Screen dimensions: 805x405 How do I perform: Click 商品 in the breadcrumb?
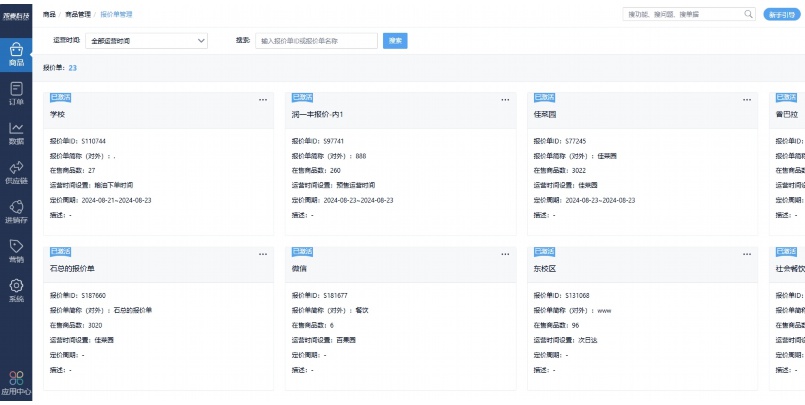tap(49, 15)
